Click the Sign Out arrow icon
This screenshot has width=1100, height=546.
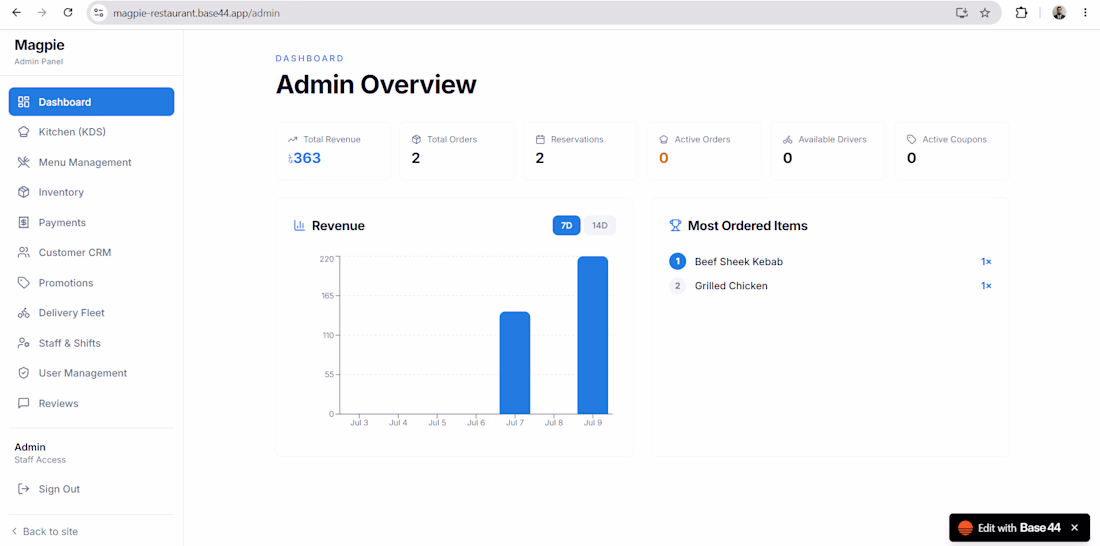tap(24, 488)
